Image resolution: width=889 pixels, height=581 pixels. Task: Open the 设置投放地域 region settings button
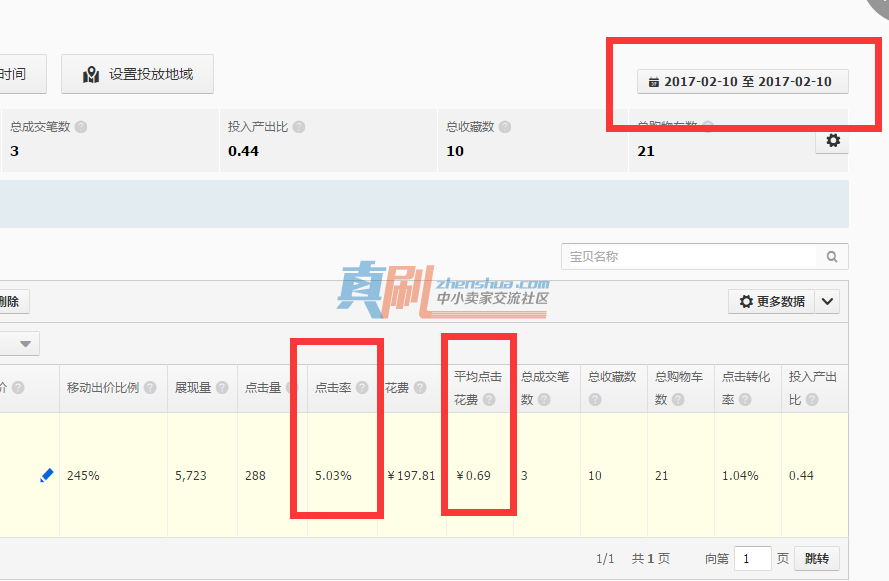click(137, 74)
